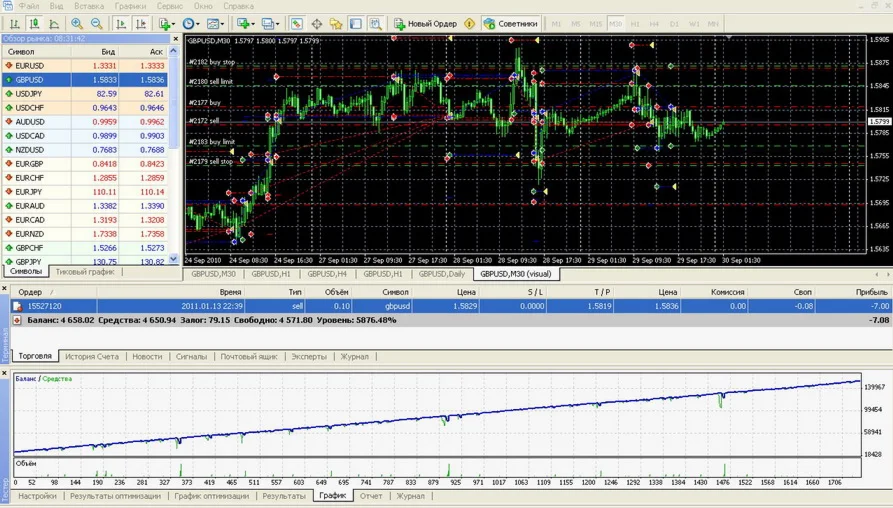Click the Новый Ордер button

click(x=426, y=24)
